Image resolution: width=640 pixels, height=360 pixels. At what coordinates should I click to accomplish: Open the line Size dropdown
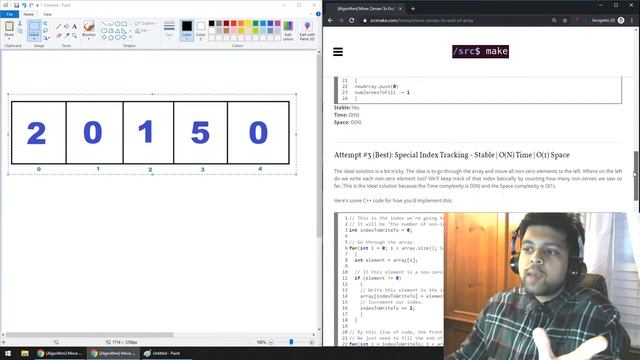pyautogui.click(x=169, y=29)
